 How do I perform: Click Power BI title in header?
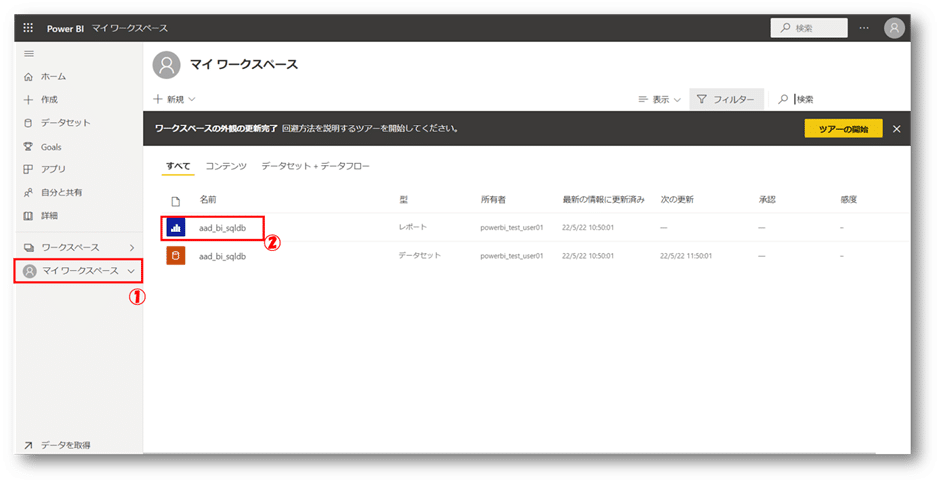pos(65,28)
